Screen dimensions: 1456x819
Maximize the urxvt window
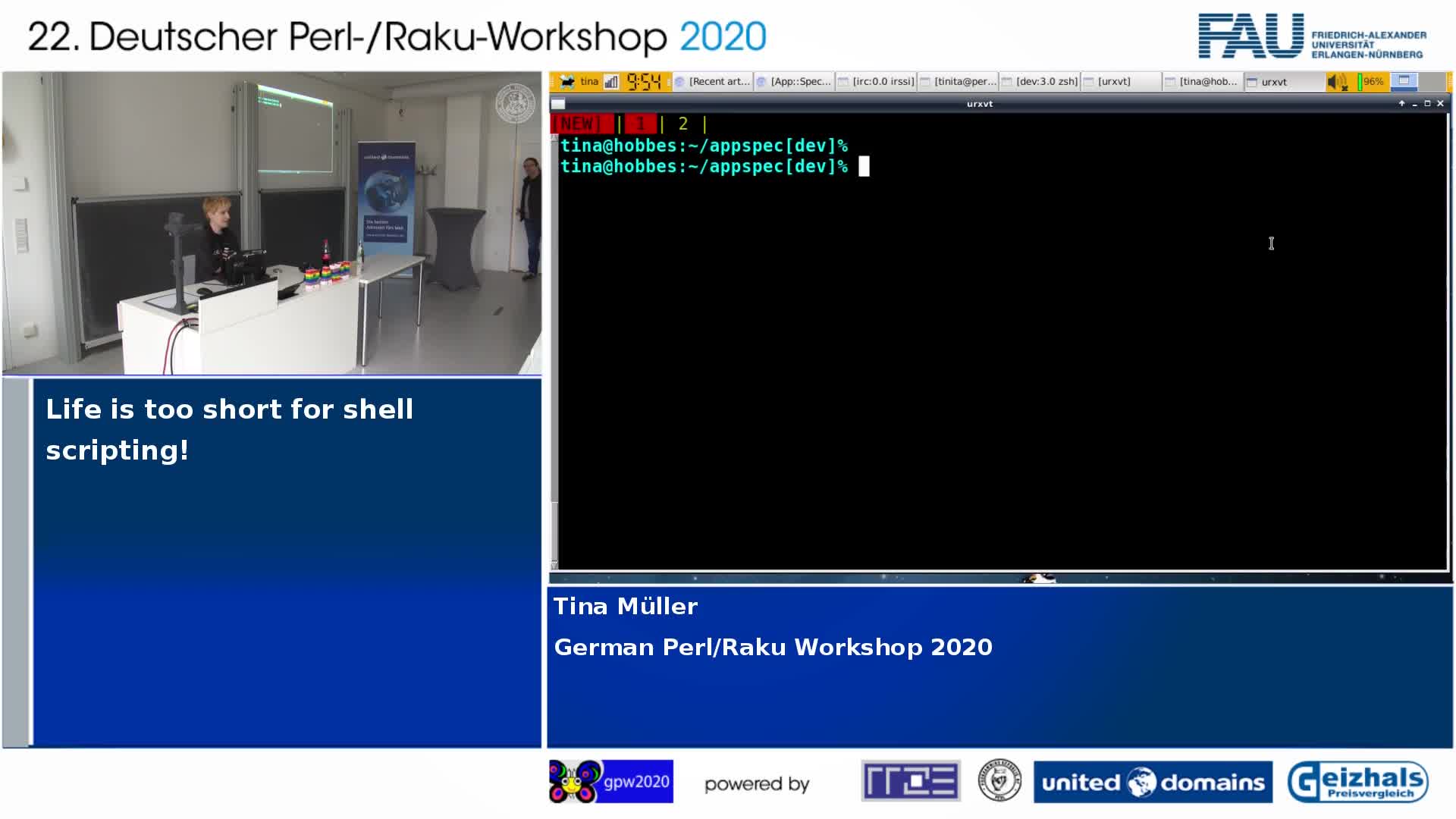(x=1427, y=103)
